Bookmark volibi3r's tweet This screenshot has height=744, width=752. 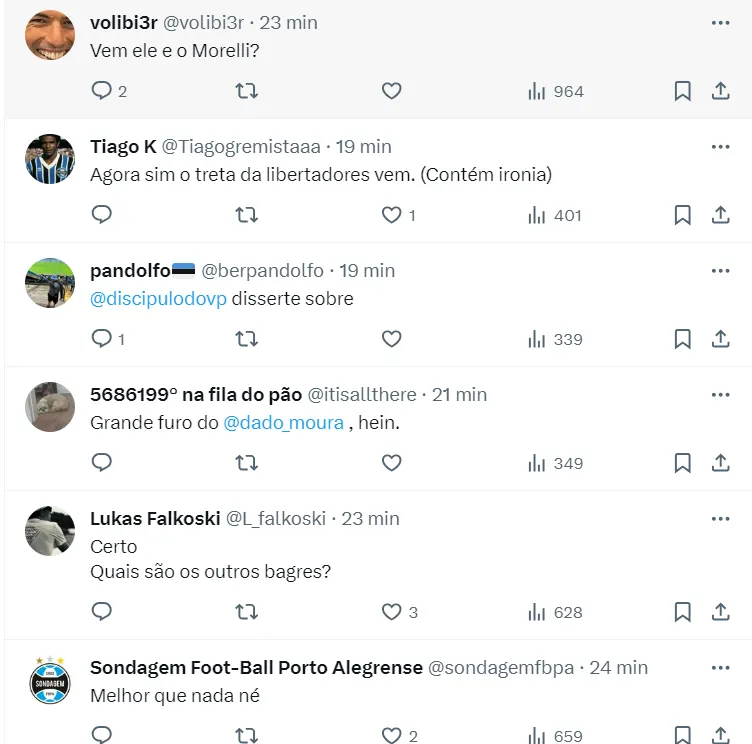coord(682,91)
